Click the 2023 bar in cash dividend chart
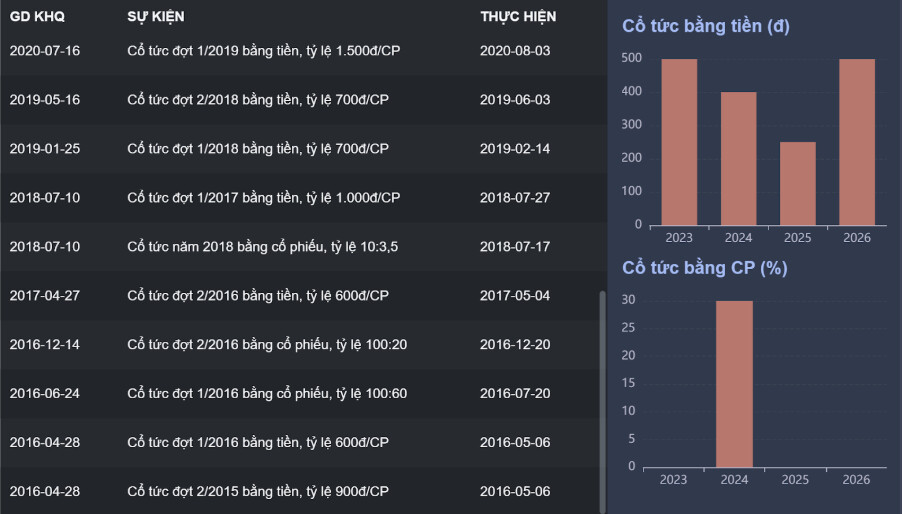This screenshot has height=514, width=902. point(679,141)
